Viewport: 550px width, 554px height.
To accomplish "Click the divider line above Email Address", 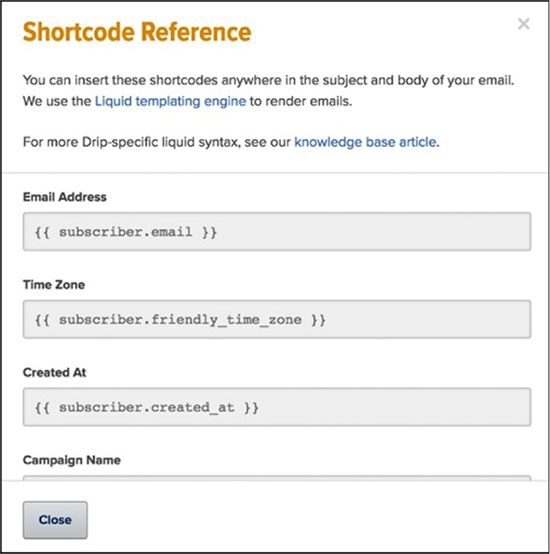I will click(x=275, y=173).
